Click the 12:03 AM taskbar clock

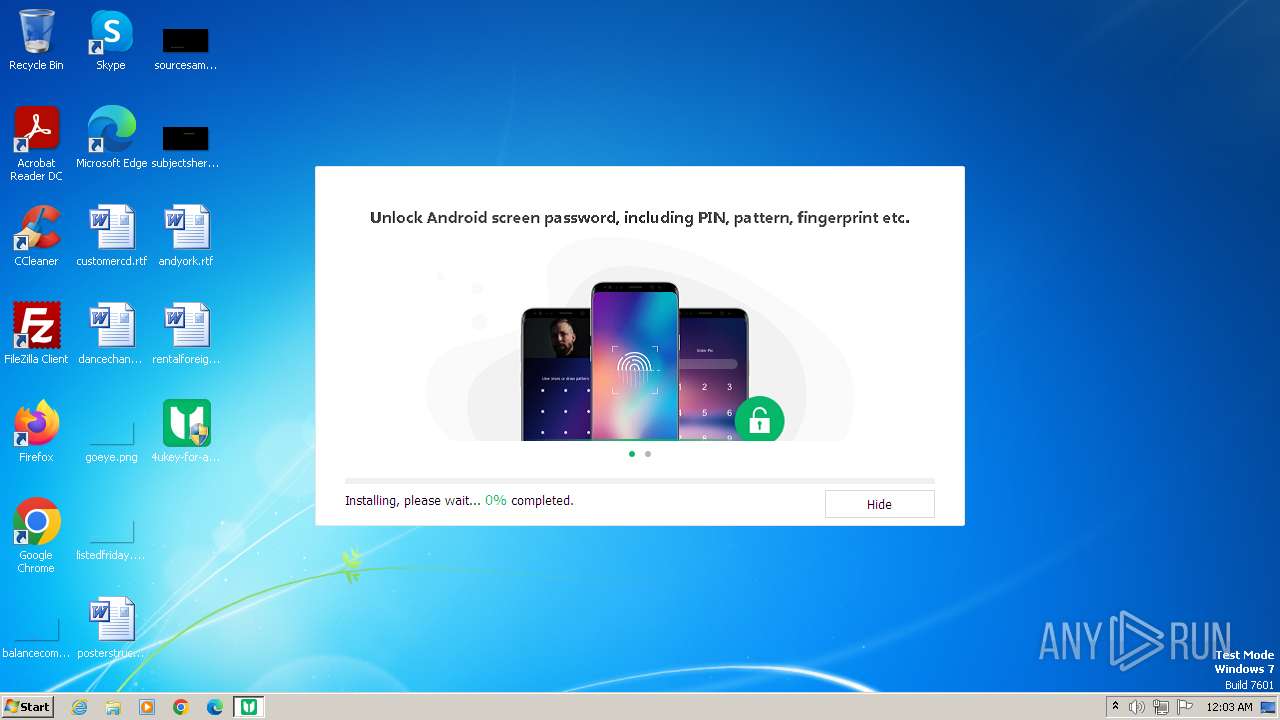coord(1229,707)
